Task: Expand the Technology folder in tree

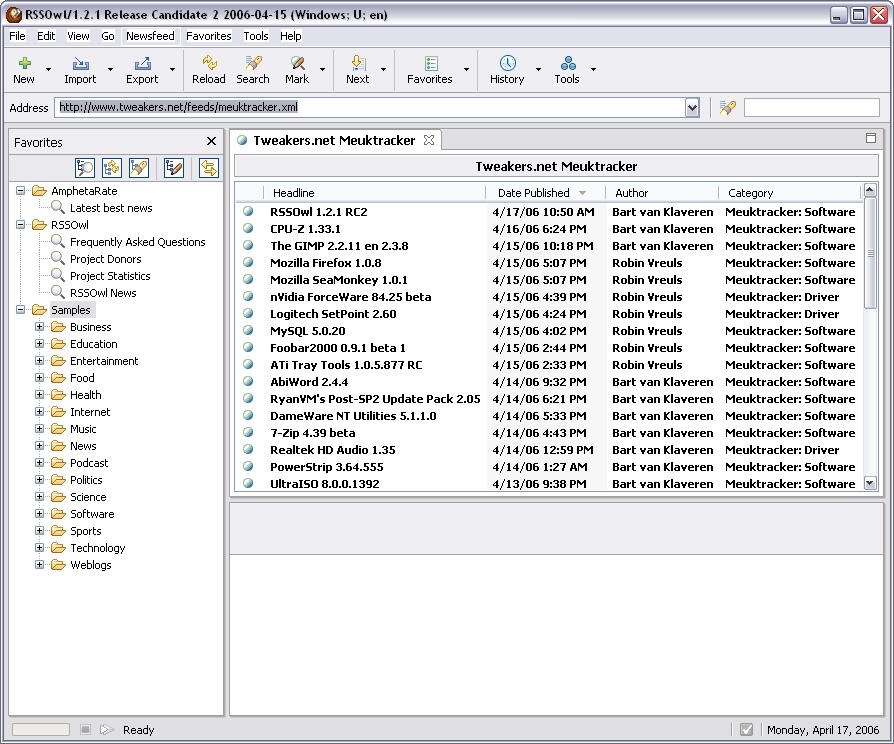Action: point(40,548)
